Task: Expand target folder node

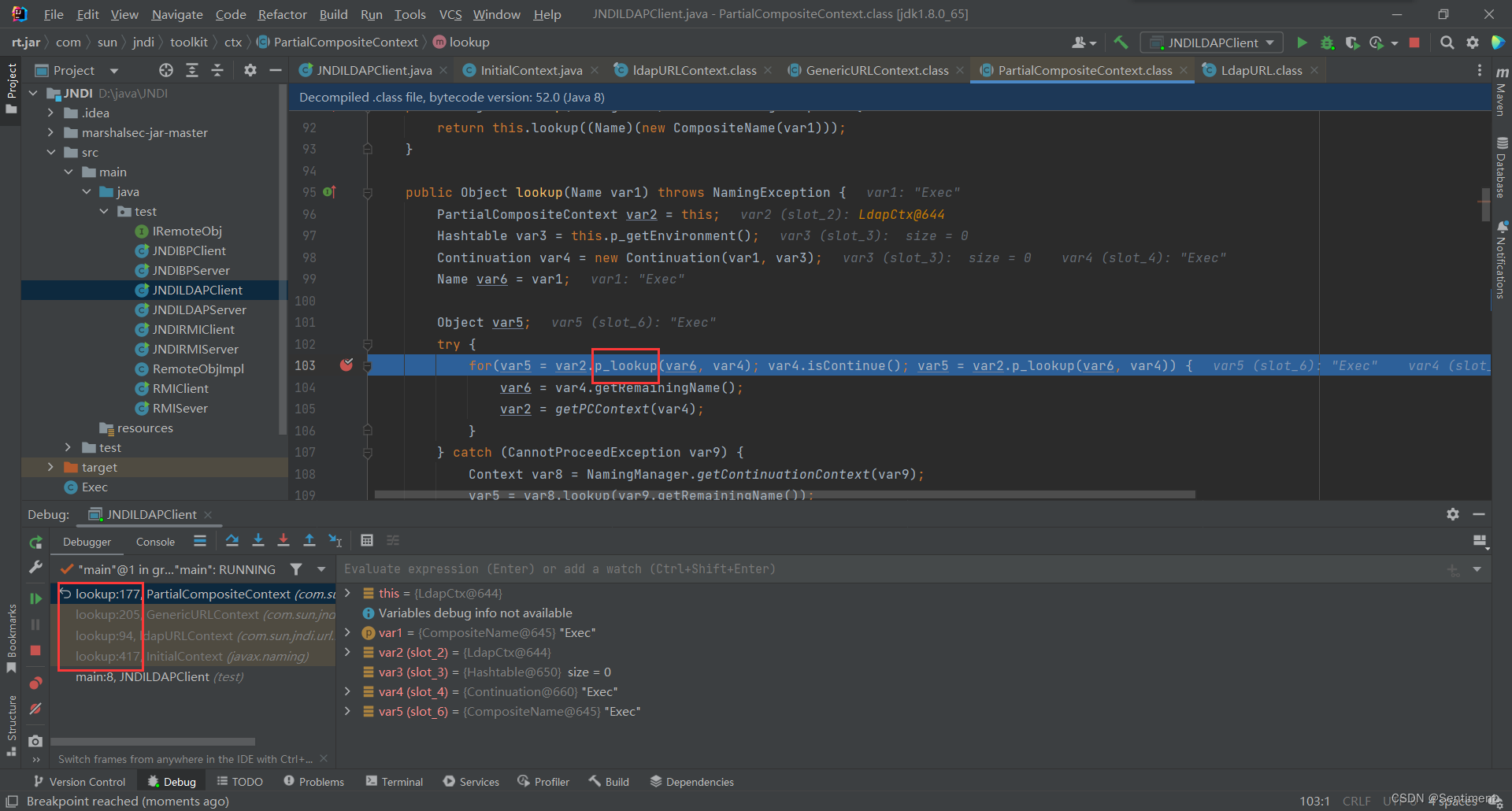Action: [51, 467]
